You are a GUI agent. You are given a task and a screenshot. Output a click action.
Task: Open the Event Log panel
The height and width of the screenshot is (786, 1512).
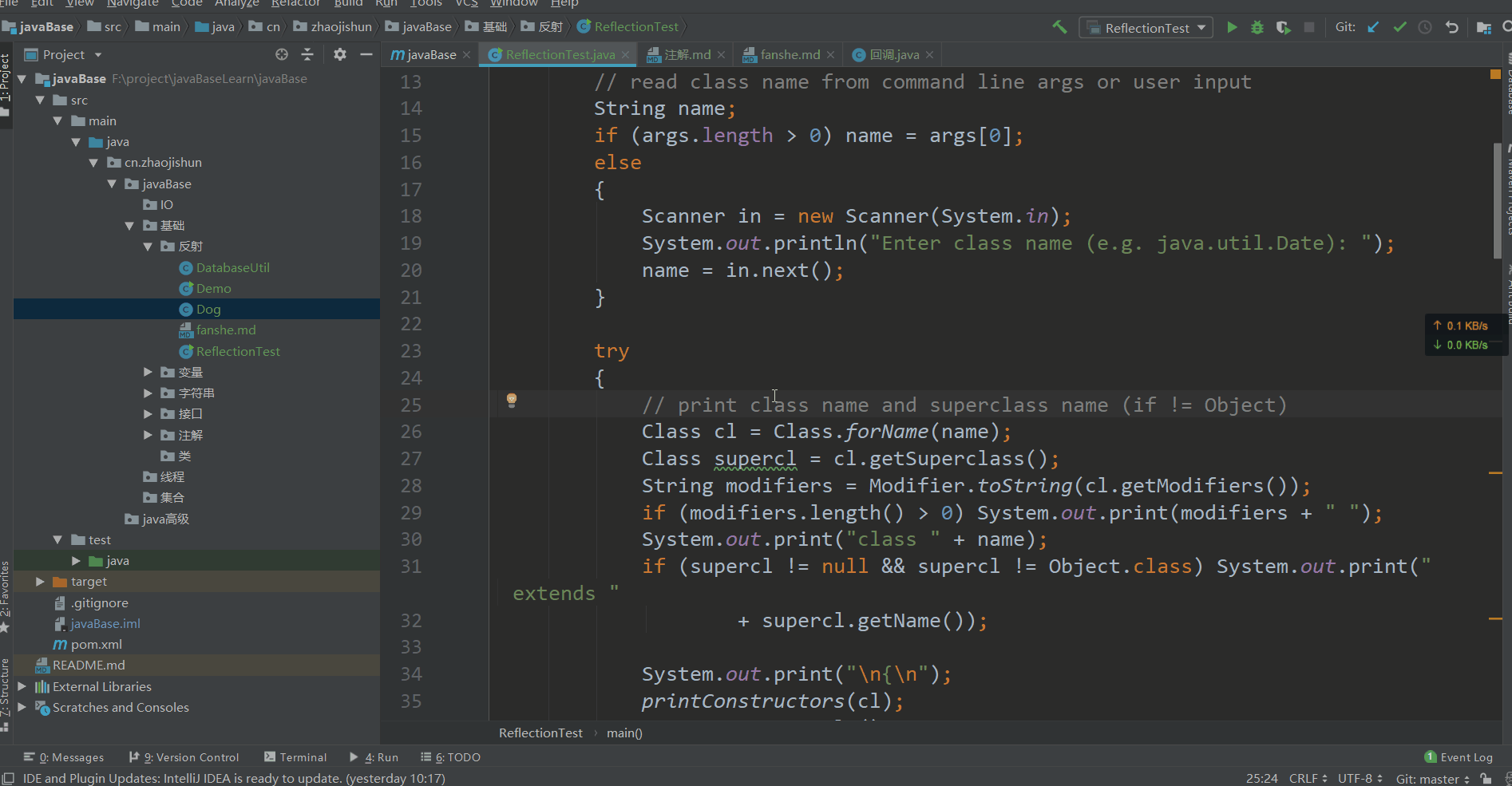pyautogui.click(x=1459, y=757)
